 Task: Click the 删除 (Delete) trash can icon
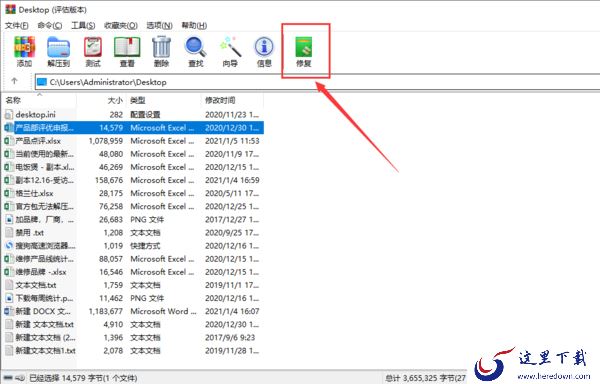tap(161, 51)
